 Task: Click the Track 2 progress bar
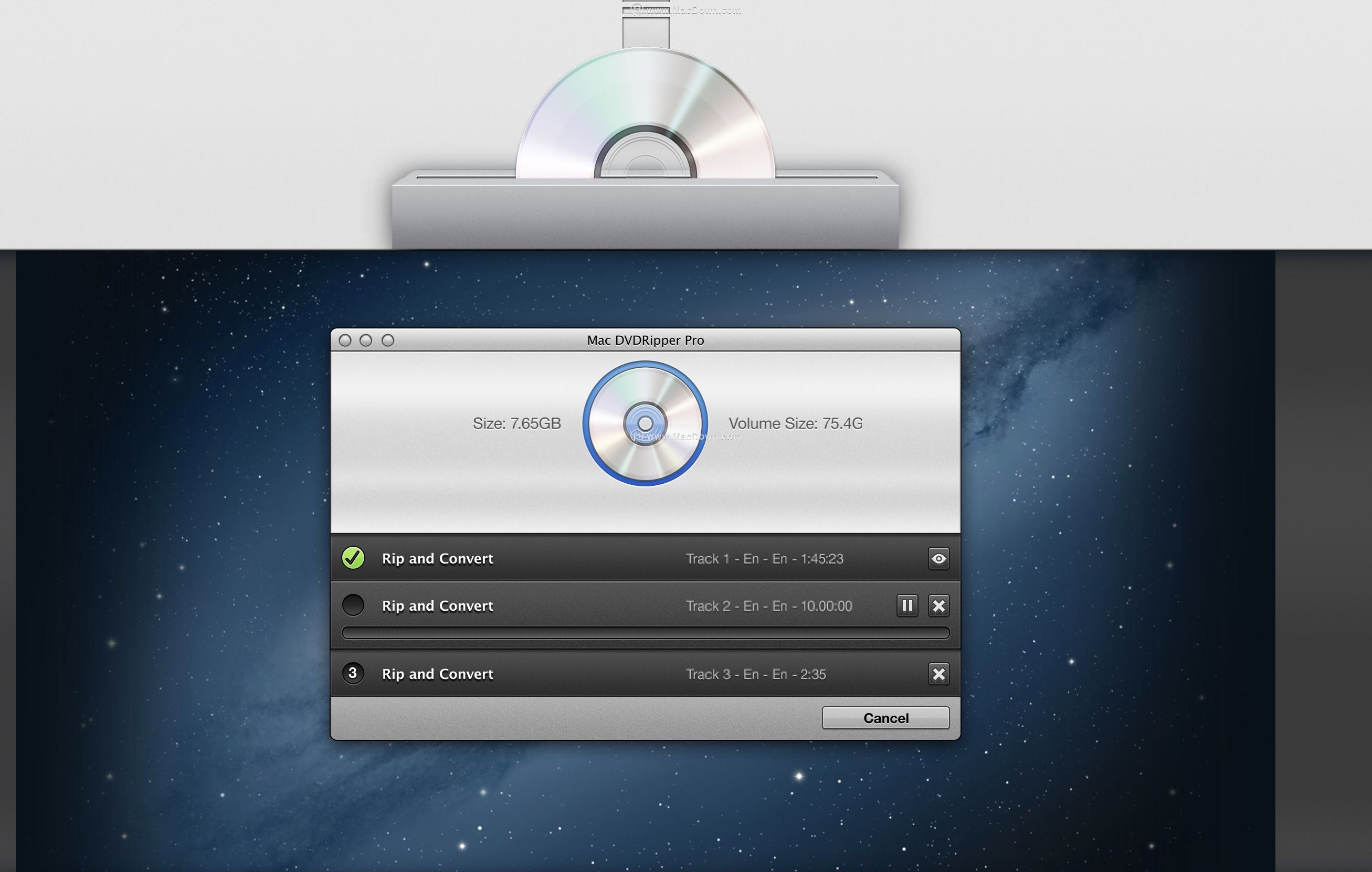(646, 633)
